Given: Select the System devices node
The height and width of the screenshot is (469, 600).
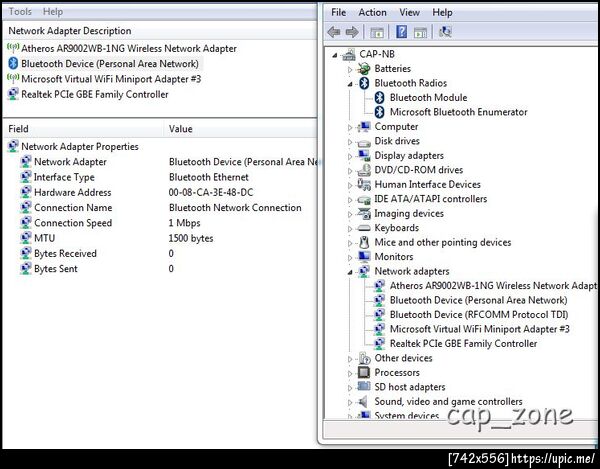Looking at the screenshot, I should (x=406, y=415).
